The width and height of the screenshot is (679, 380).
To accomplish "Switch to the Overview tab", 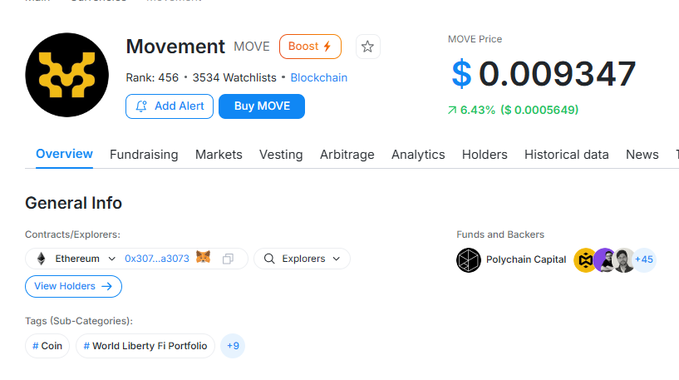I will pos(64,154).
